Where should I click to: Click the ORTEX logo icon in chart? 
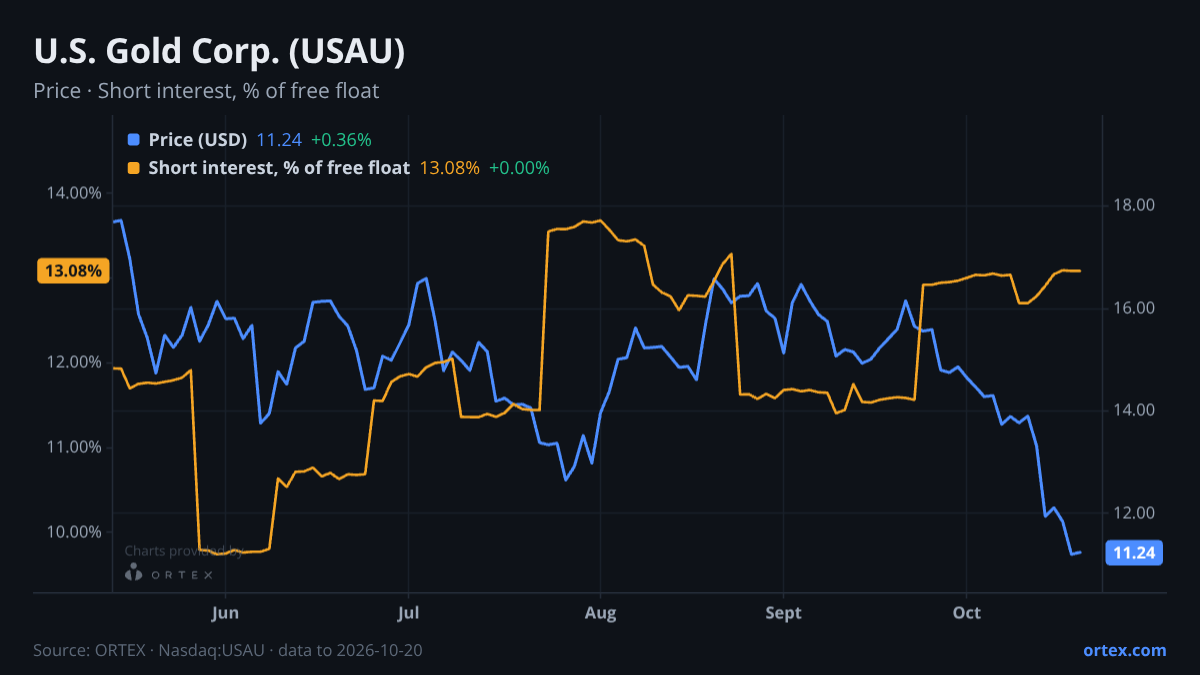coord(134,573)
